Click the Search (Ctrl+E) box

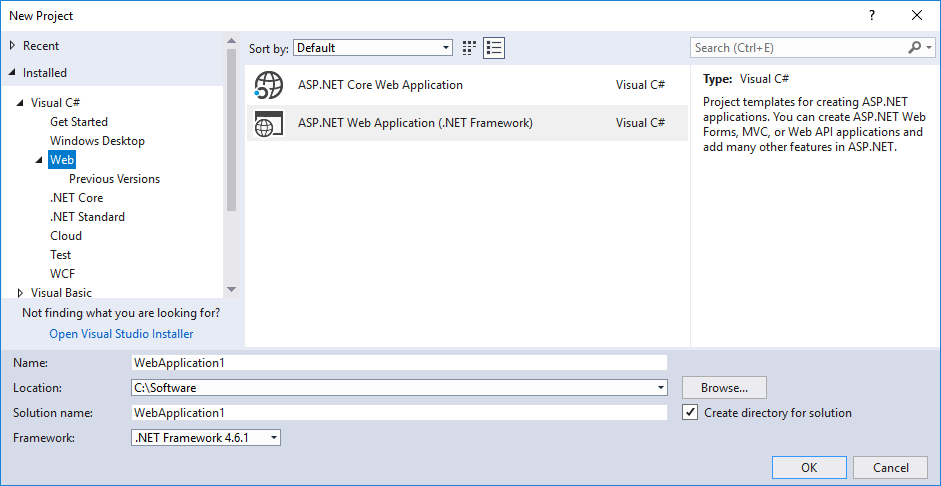tap(798, 48)
